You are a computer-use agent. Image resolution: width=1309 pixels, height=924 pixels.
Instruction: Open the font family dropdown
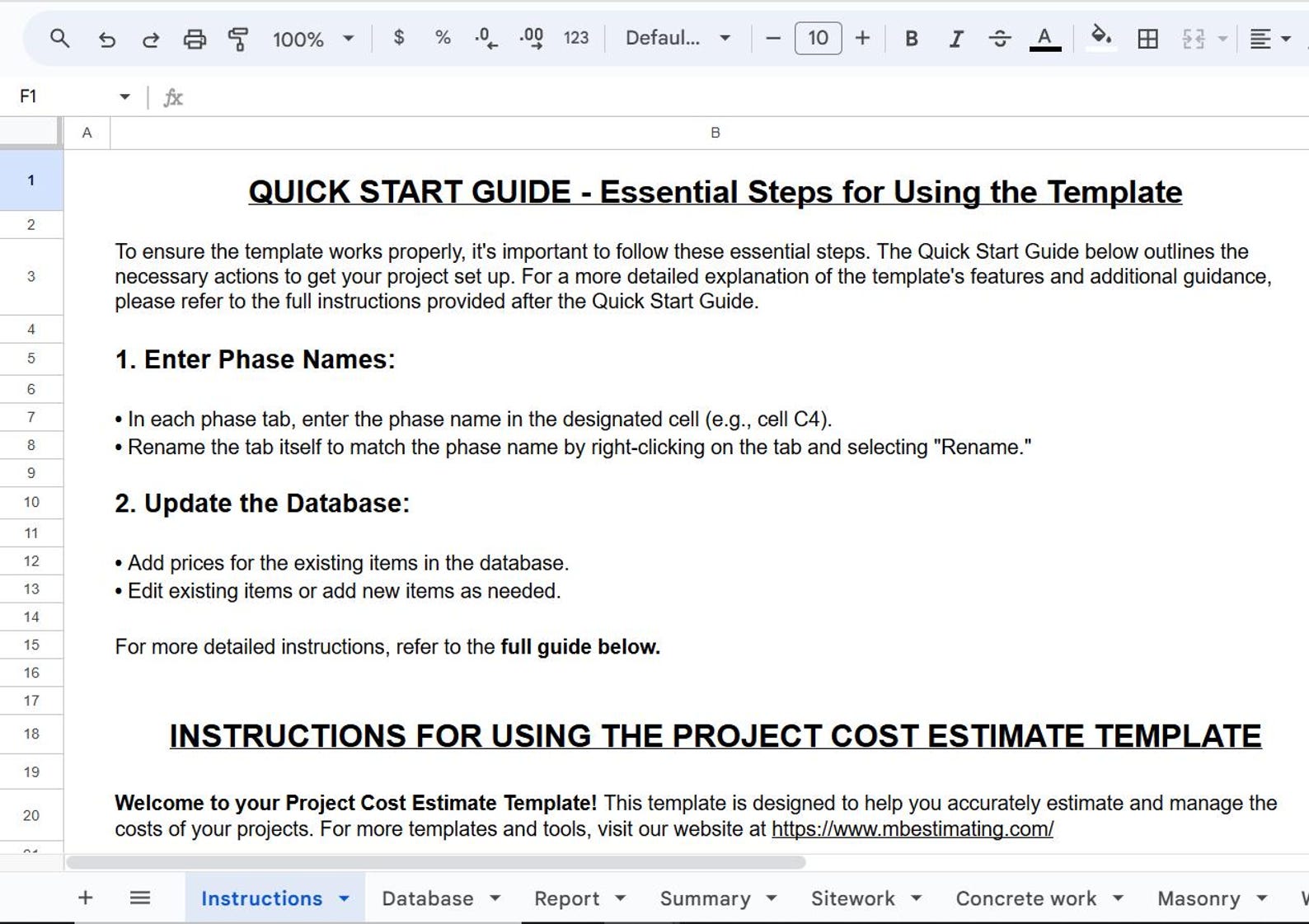(678, 38)
